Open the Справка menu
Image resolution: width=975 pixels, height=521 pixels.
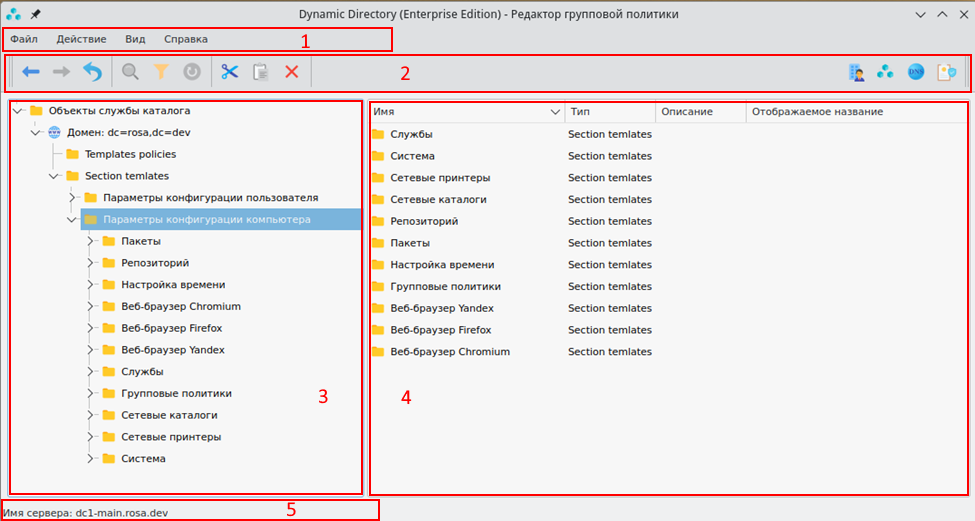click(x=185, y=39)
